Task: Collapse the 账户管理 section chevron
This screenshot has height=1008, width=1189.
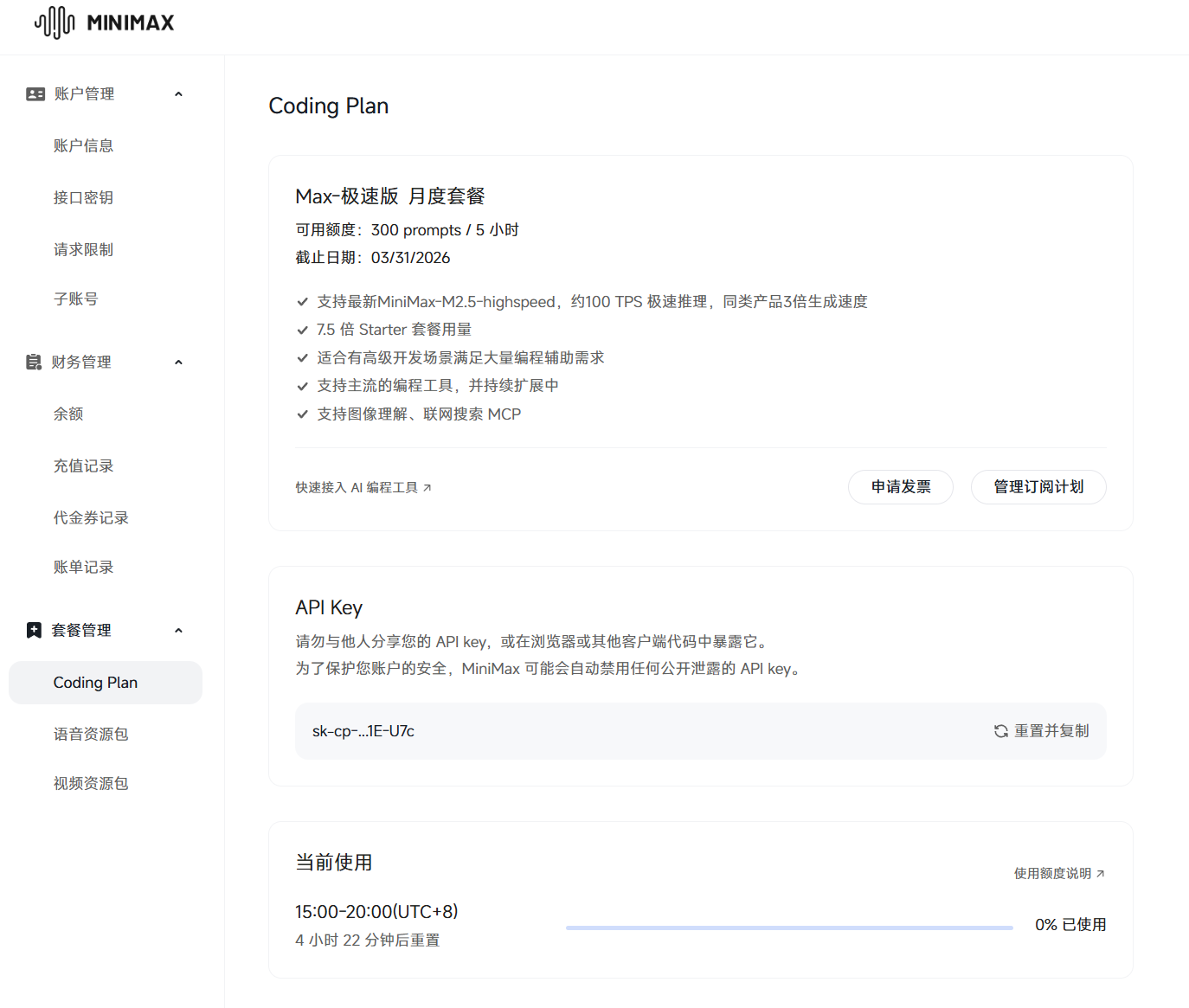Action: 178,94
